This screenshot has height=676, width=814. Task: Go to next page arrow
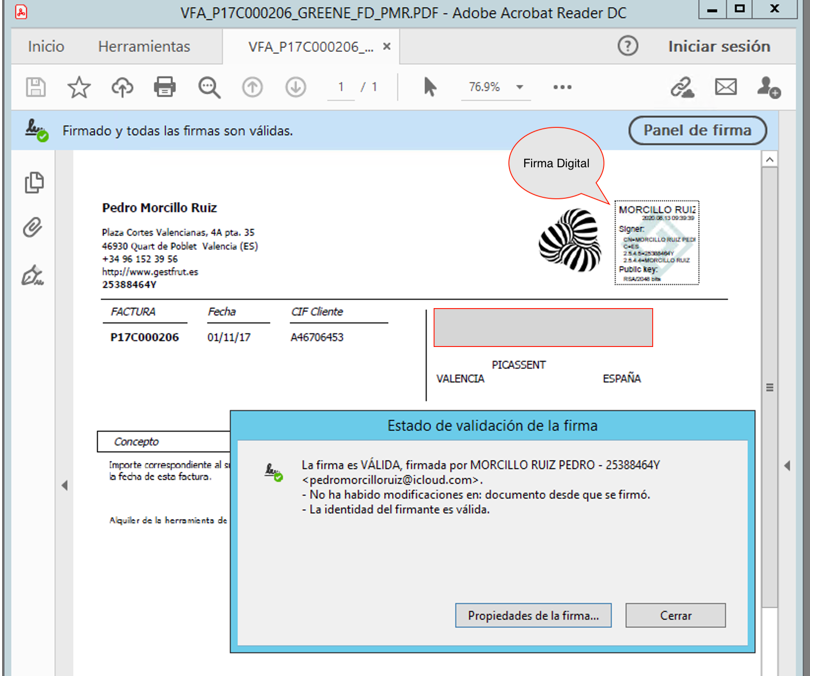[296, 87]
